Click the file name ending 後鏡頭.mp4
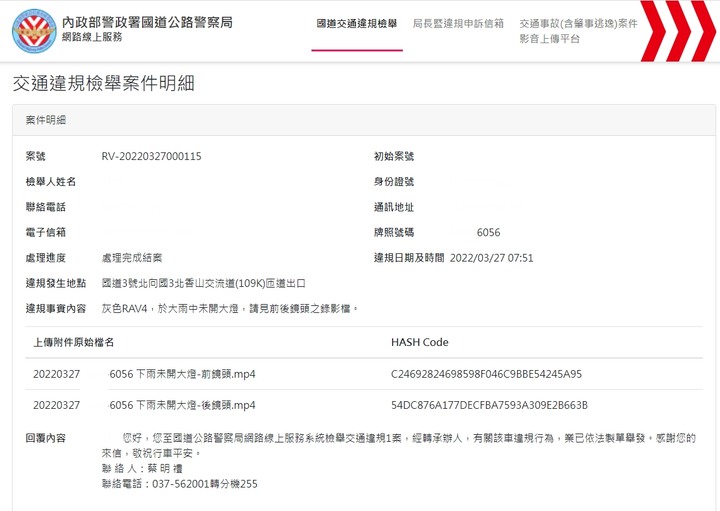 pos(144,405)
